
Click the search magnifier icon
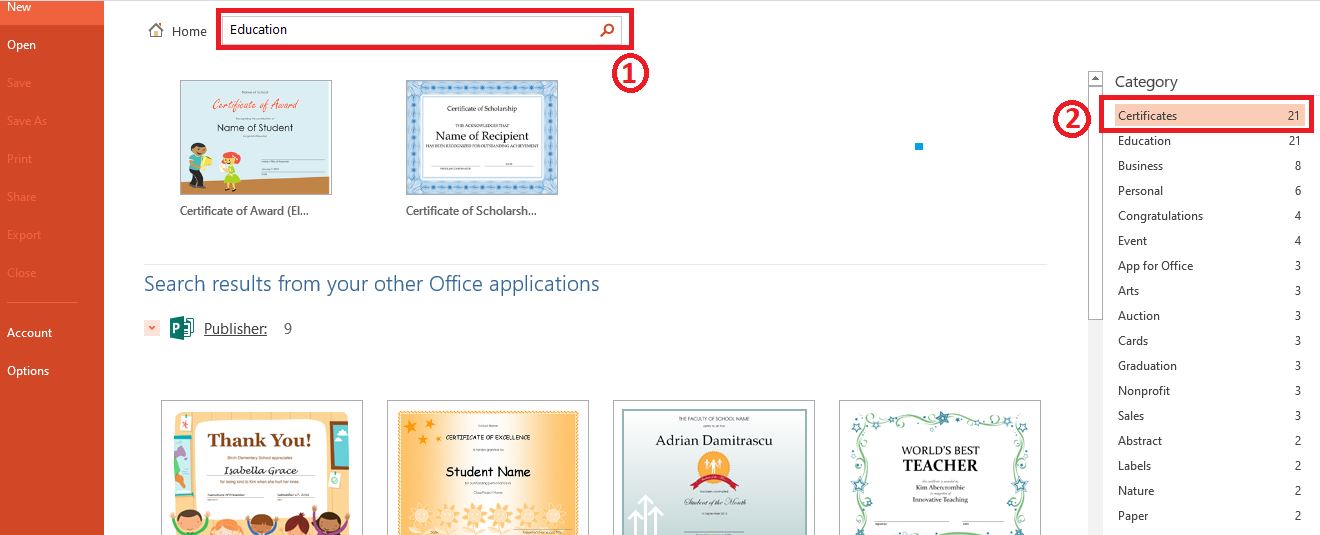606,30
